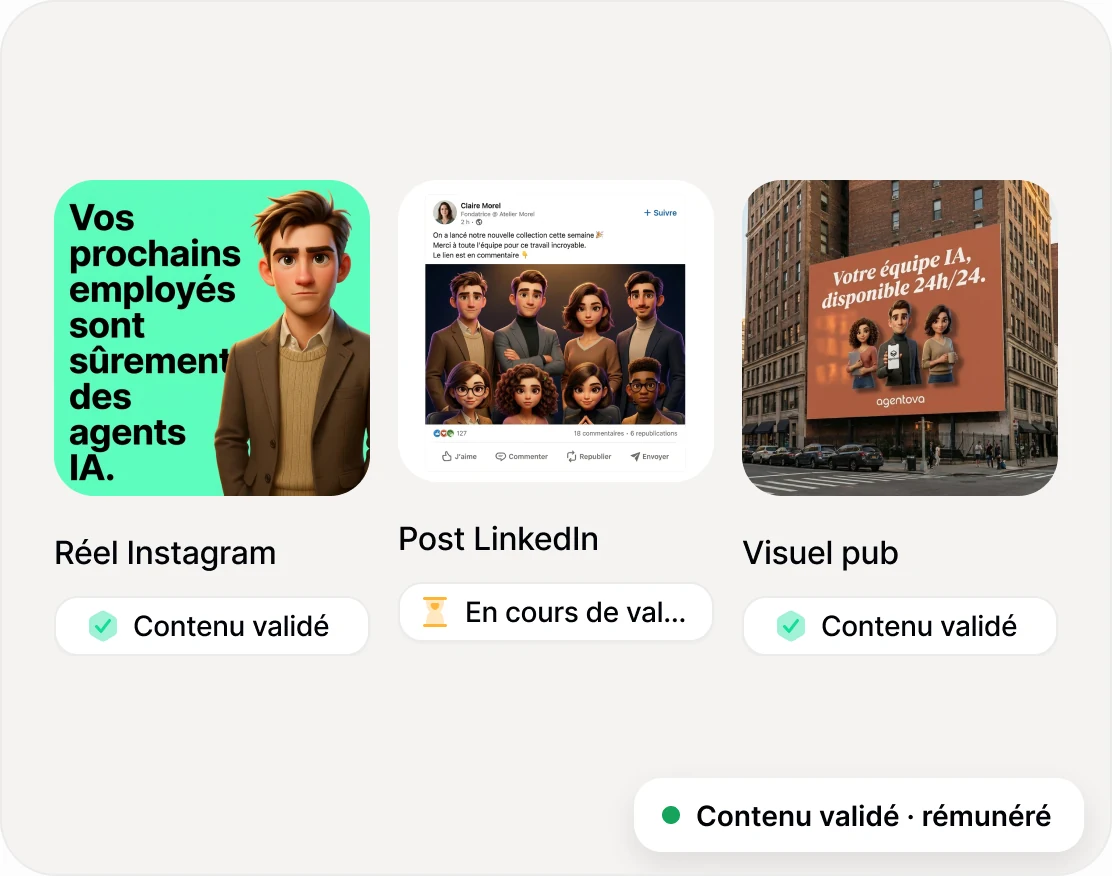Screen dimensions: 1112x876
Task: Click the Contenu validé badge under Visuel pub
Action: click(x=900, y=626)
